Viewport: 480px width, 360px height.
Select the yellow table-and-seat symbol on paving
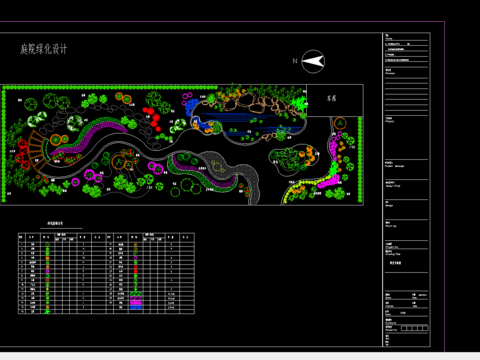click(x=217, y=166)
